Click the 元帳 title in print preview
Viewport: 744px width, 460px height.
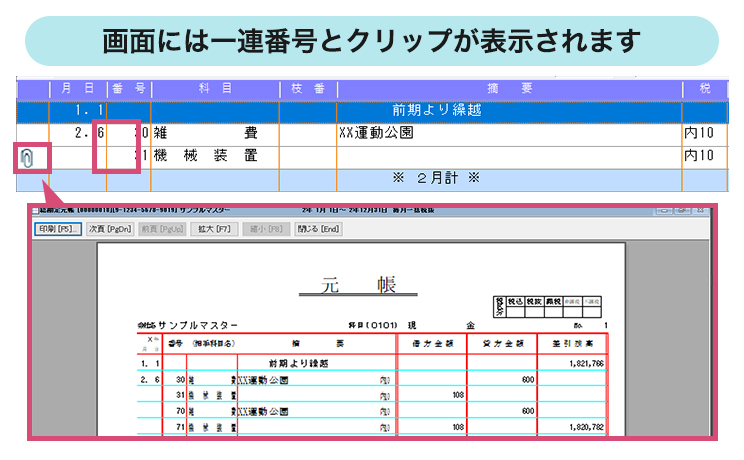[359, 283]
